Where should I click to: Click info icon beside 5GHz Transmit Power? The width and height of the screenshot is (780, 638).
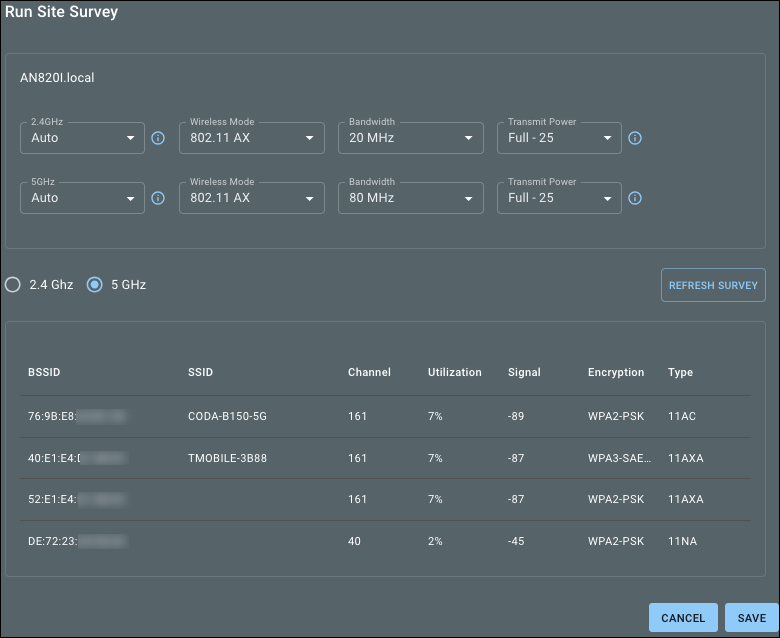tap(635, 198)
